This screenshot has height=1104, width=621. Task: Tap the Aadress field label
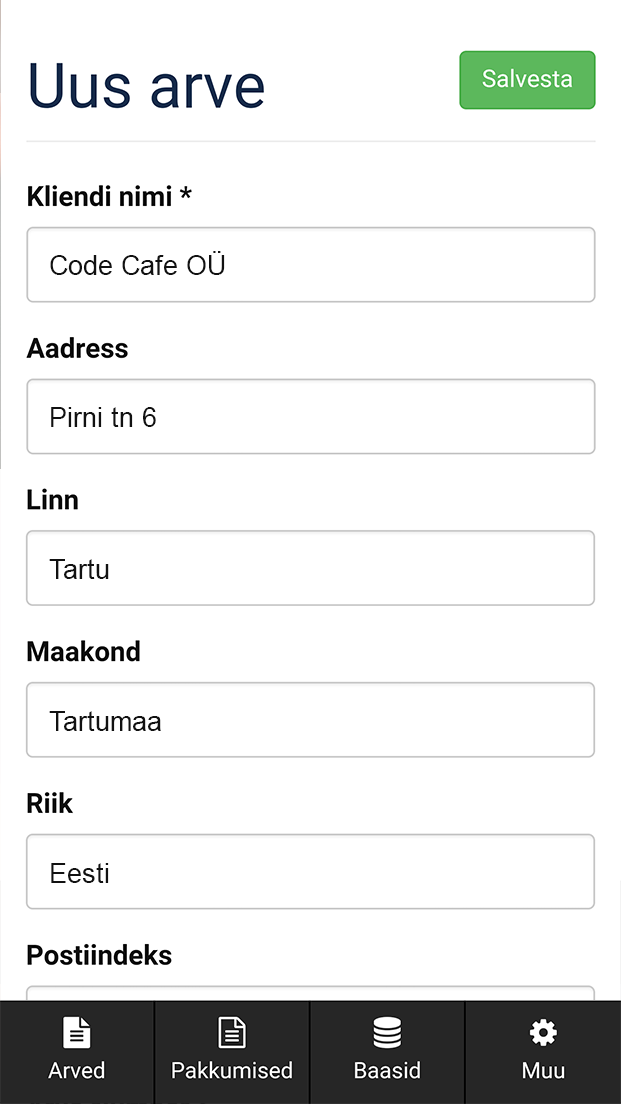[77, 348]
